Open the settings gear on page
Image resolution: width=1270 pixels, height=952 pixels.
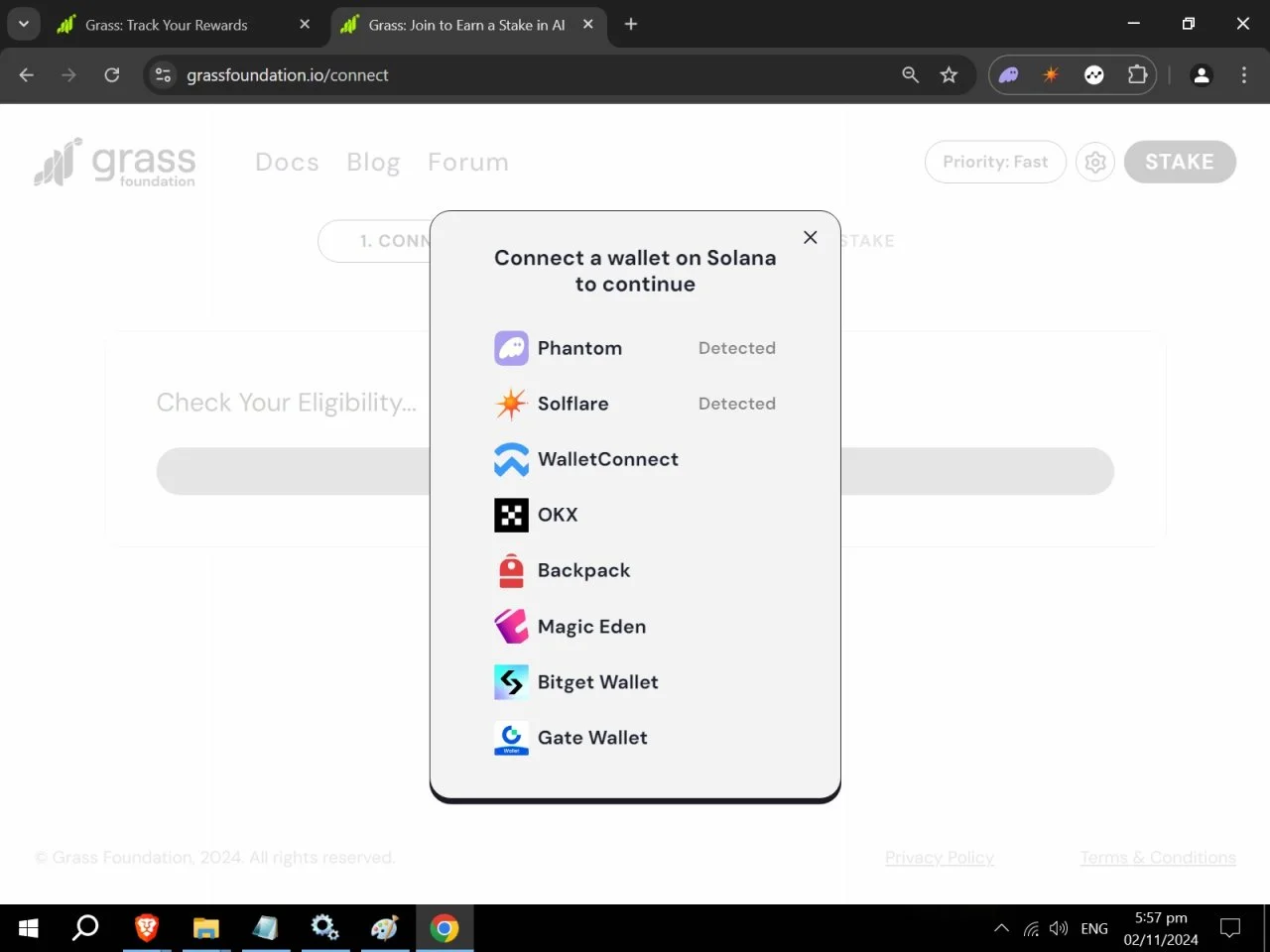click(x=1095, y=162)
